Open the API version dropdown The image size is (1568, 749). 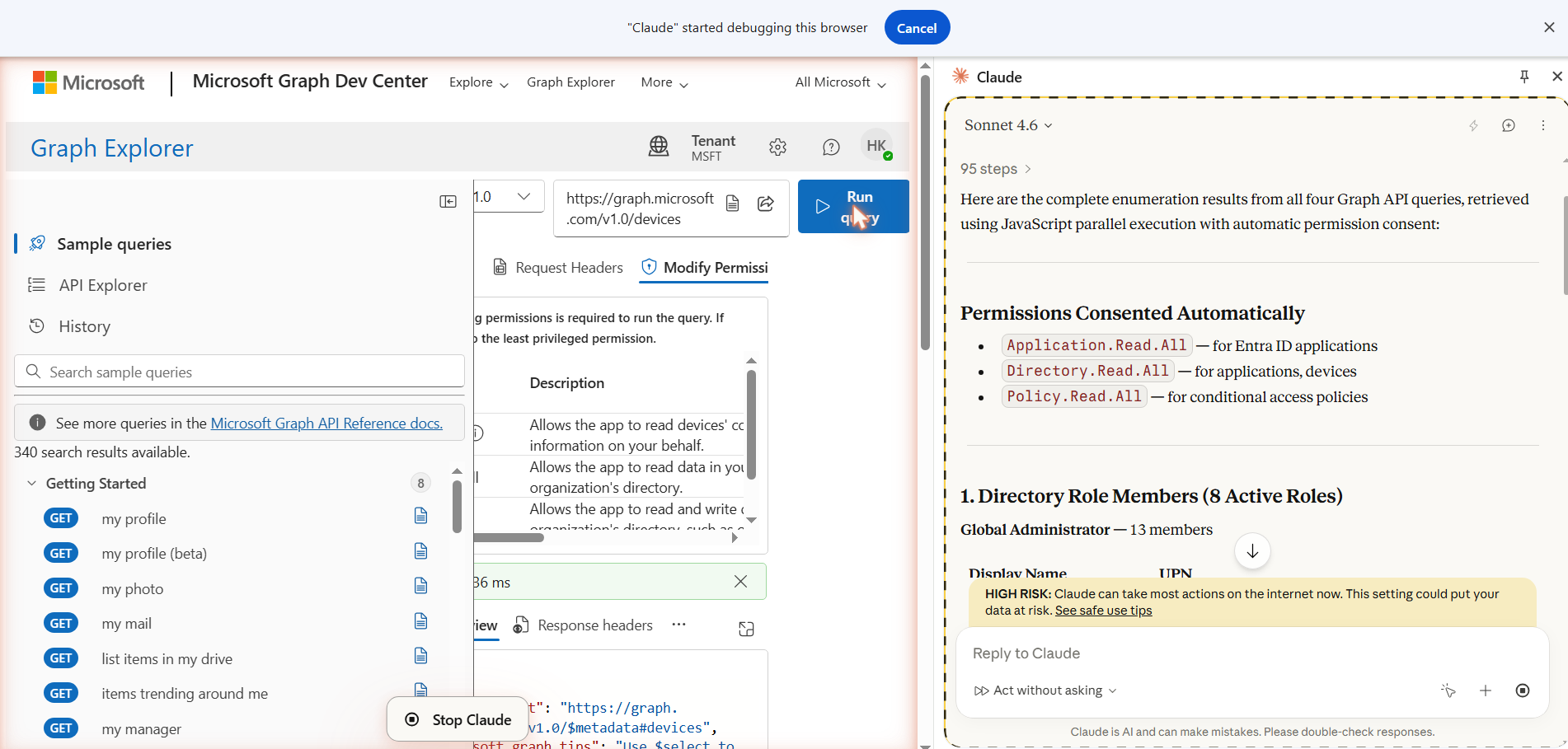coord(508,196)
